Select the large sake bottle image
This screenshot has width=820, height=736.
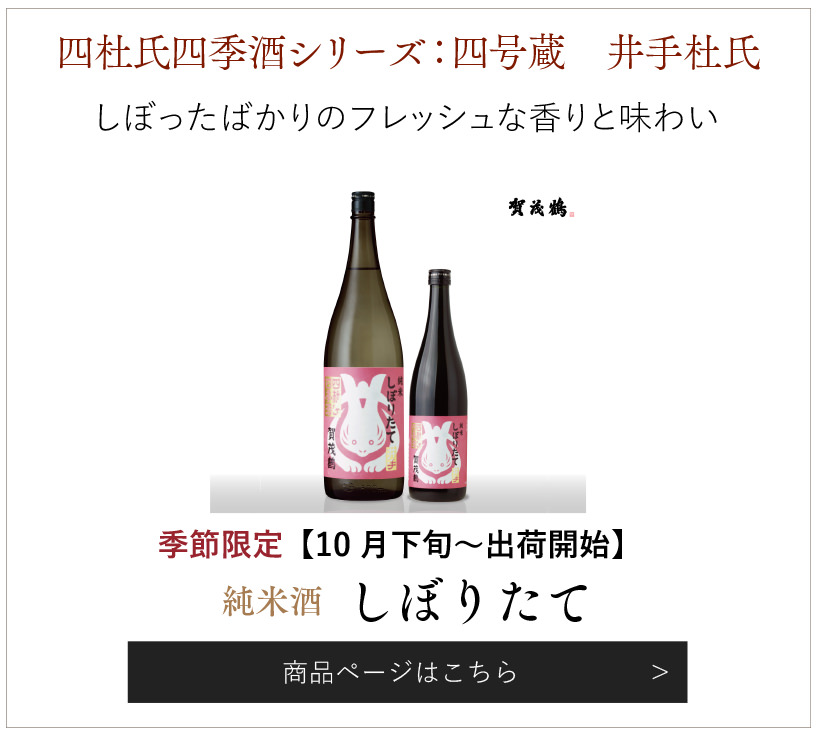[x=364, y=345]
